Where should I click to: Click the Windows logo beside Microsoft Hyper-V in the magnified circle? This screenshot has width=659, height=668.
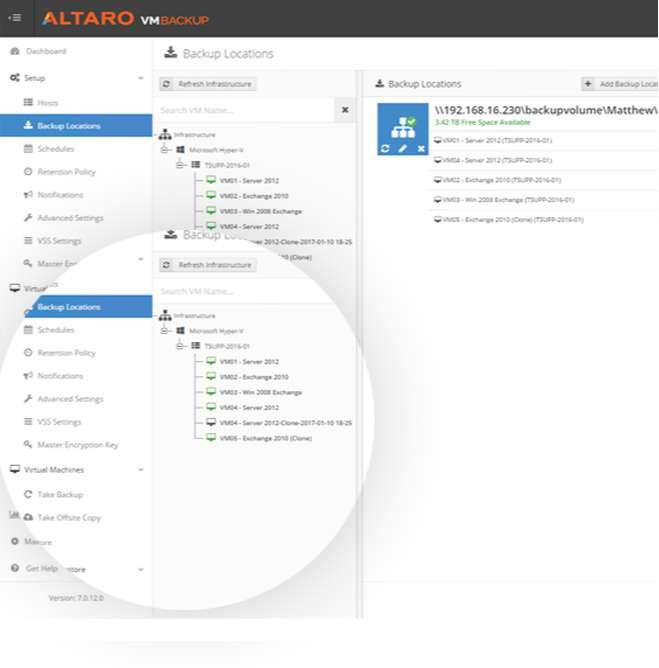coord(181,331)
